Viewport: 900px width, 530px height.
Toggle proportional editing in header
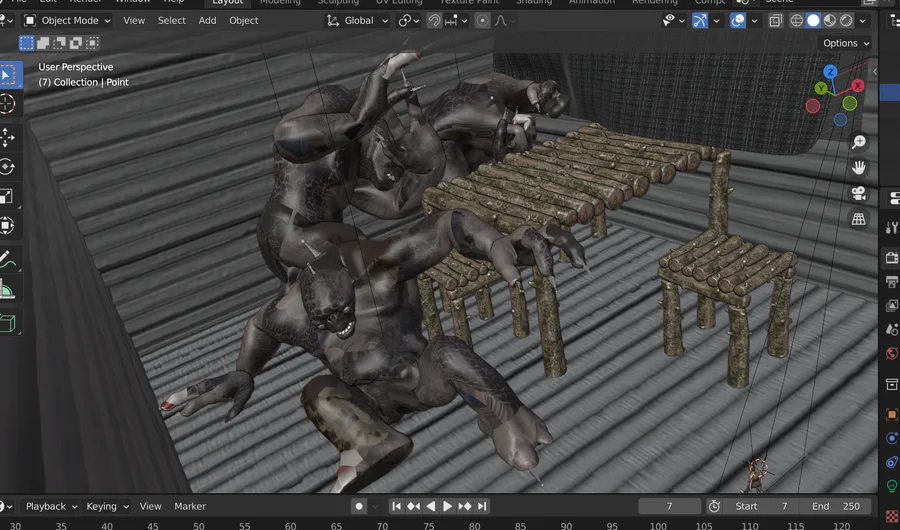pos(482,20)
